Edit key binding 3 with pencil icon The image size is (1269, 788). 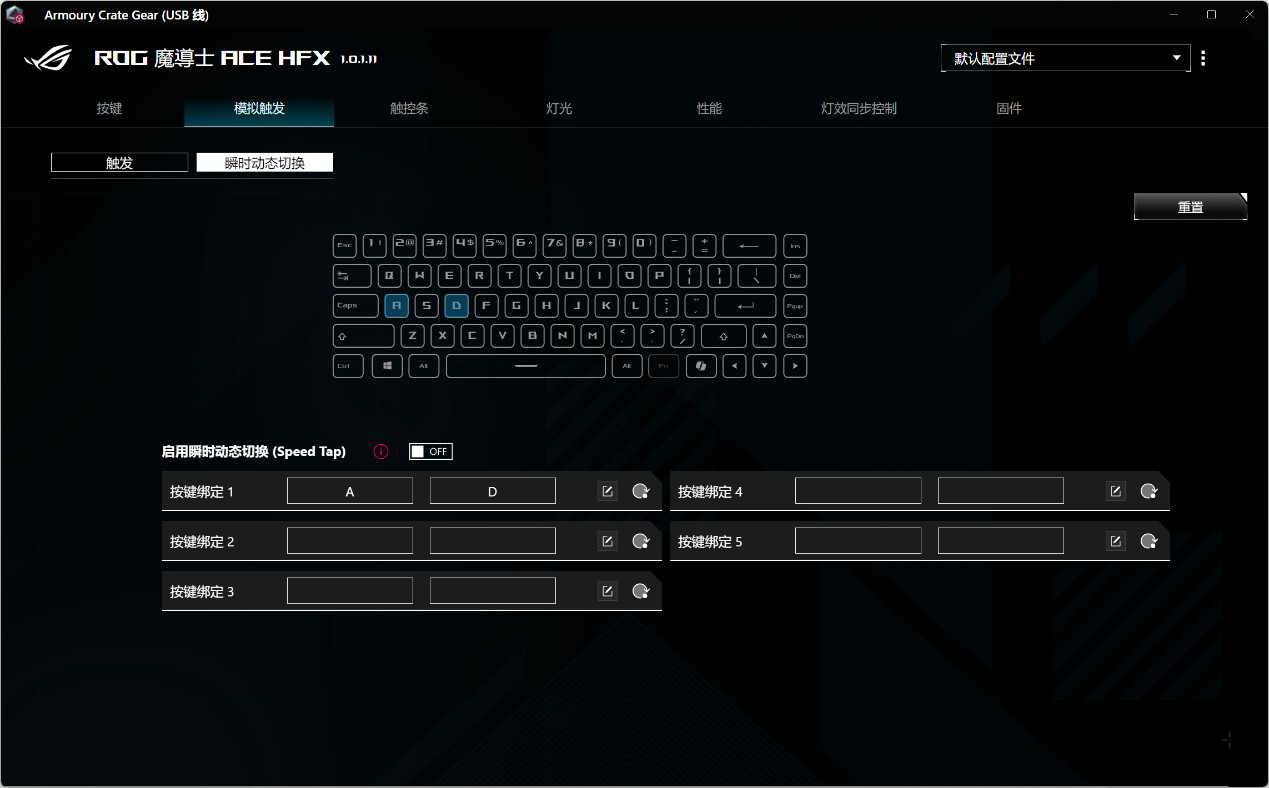[x=607, y=591]
